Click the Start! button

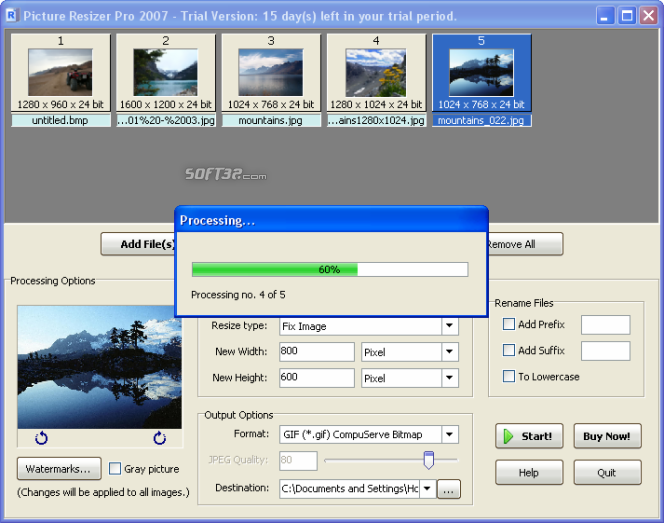pos(529,436)
